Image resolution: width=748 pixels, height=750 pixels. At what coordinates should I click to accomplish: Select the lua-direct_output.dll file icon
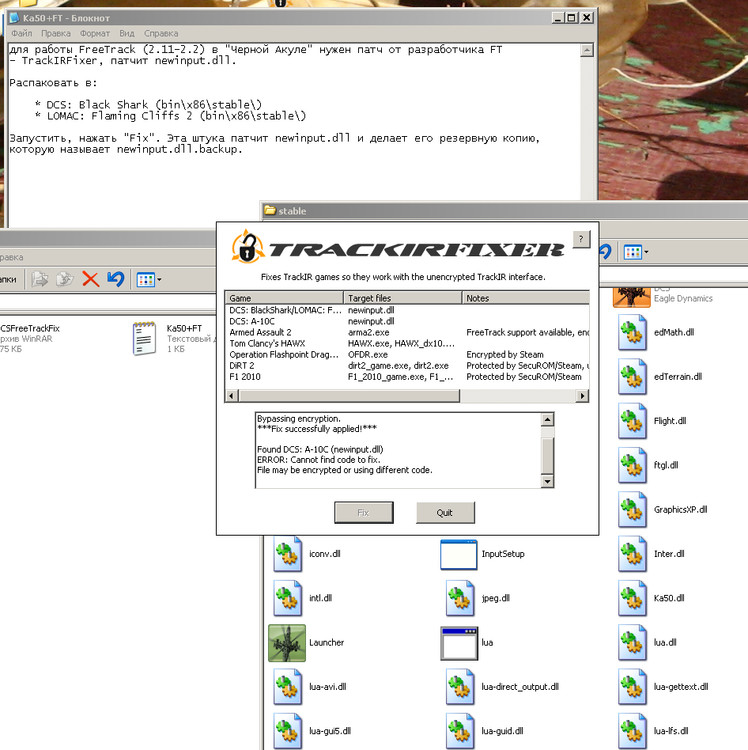pos(460,687)
